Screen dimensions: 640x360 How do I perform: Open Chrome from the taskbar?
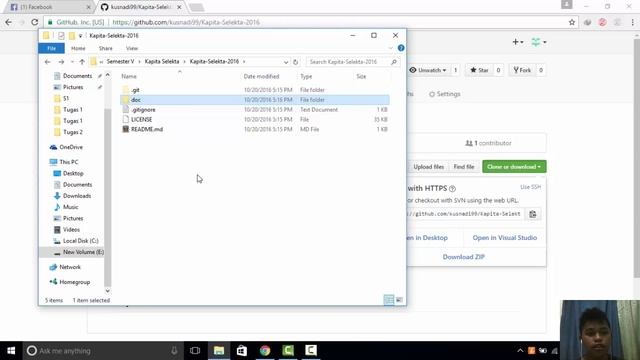[x=265, y=351]
